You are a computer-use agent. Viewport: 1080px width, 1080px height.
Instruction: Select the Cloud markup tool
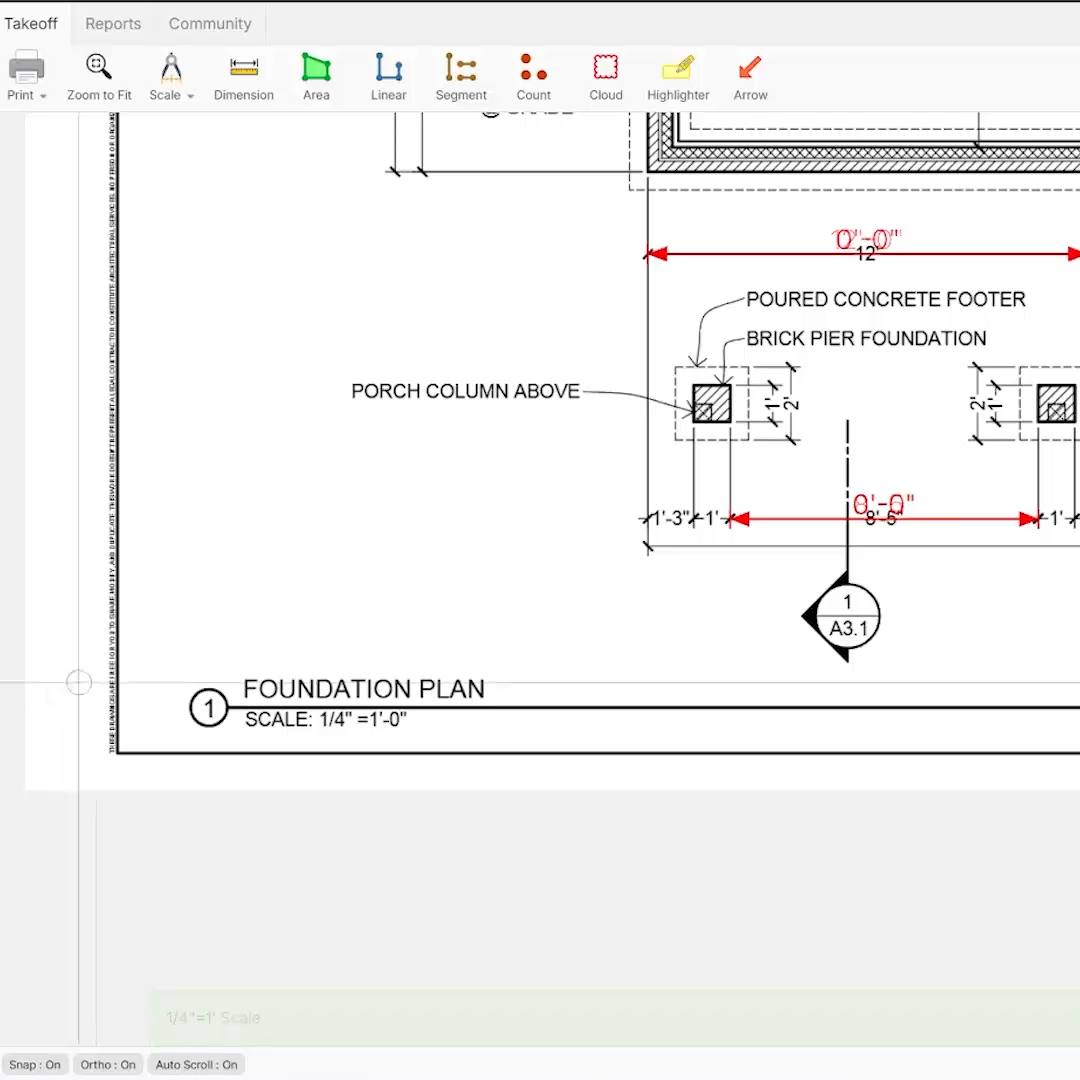coord(605,77)
